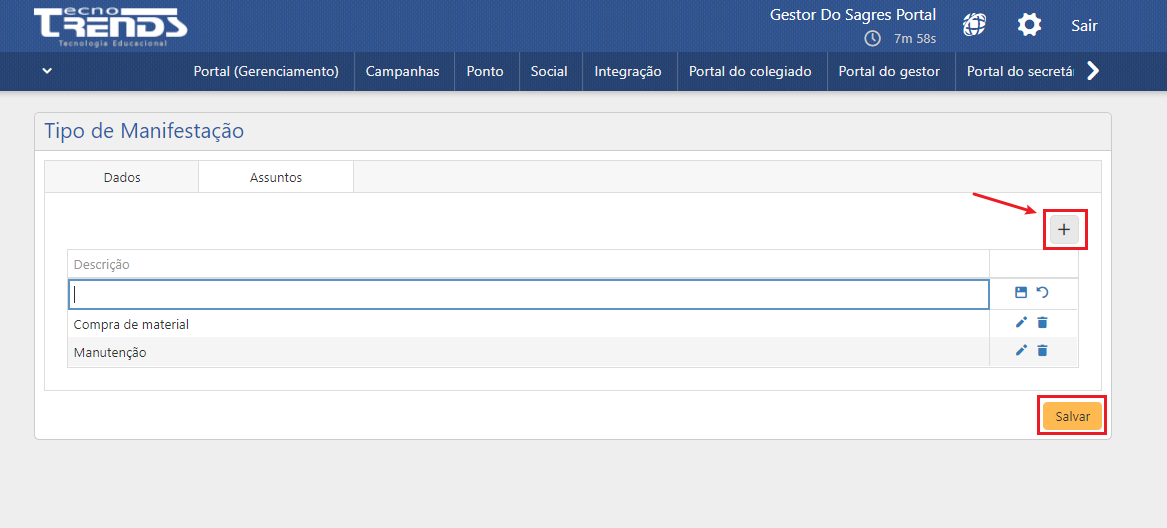Click Sair to log out
The image size is (1167, 528).
1084,26
